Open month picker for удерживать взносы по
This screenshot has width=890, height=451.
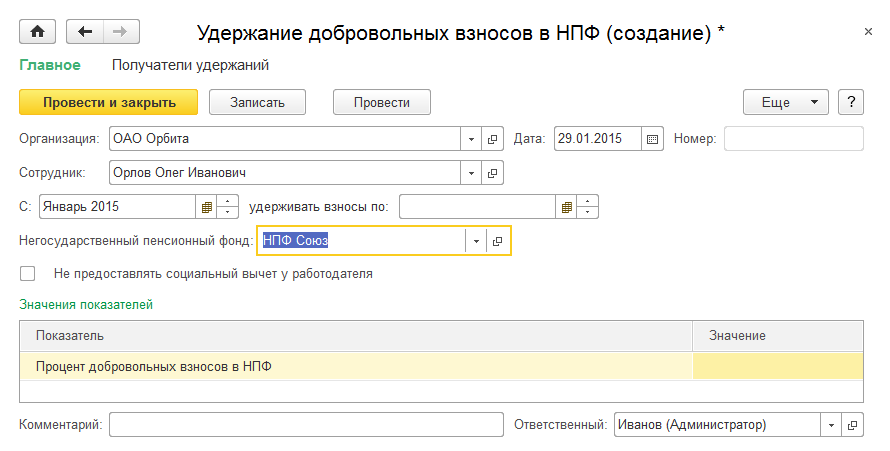coord(567,207)
